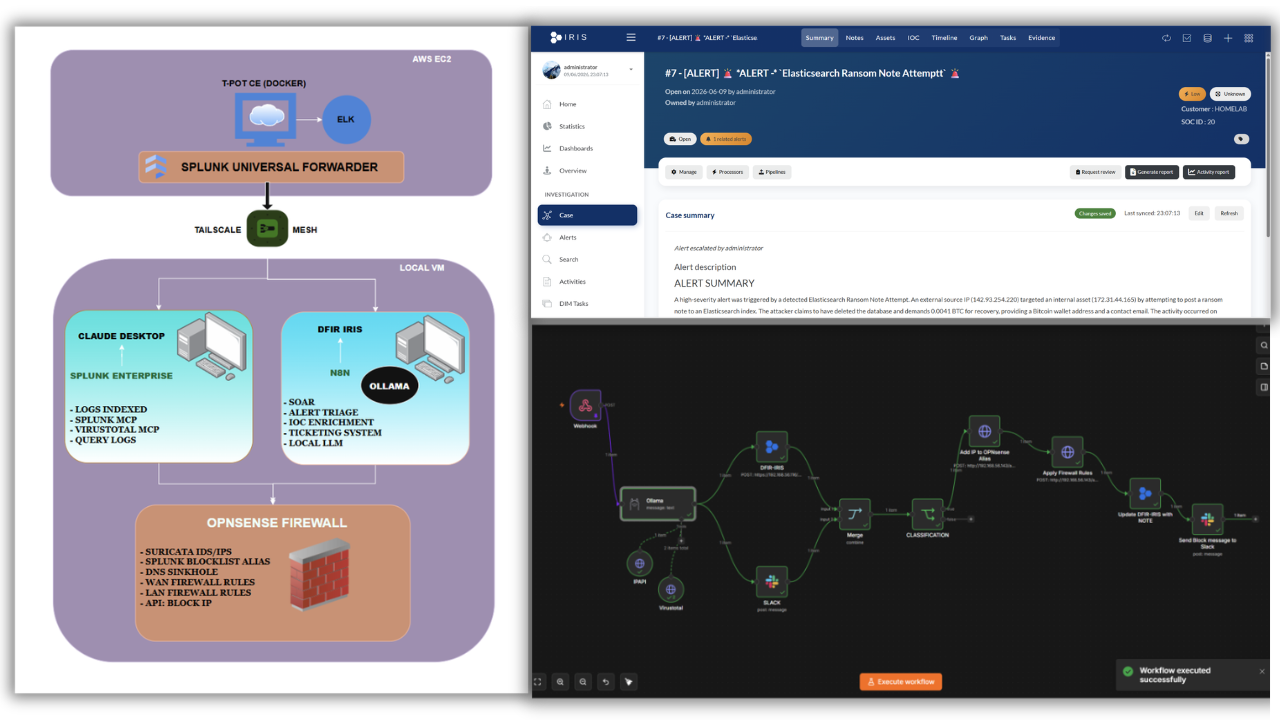The height and width of the screenshot is (720, 1280).
Task: Click the IRIS refresh sync icon
Action: pyautogui.click(x=1166, y=38)
